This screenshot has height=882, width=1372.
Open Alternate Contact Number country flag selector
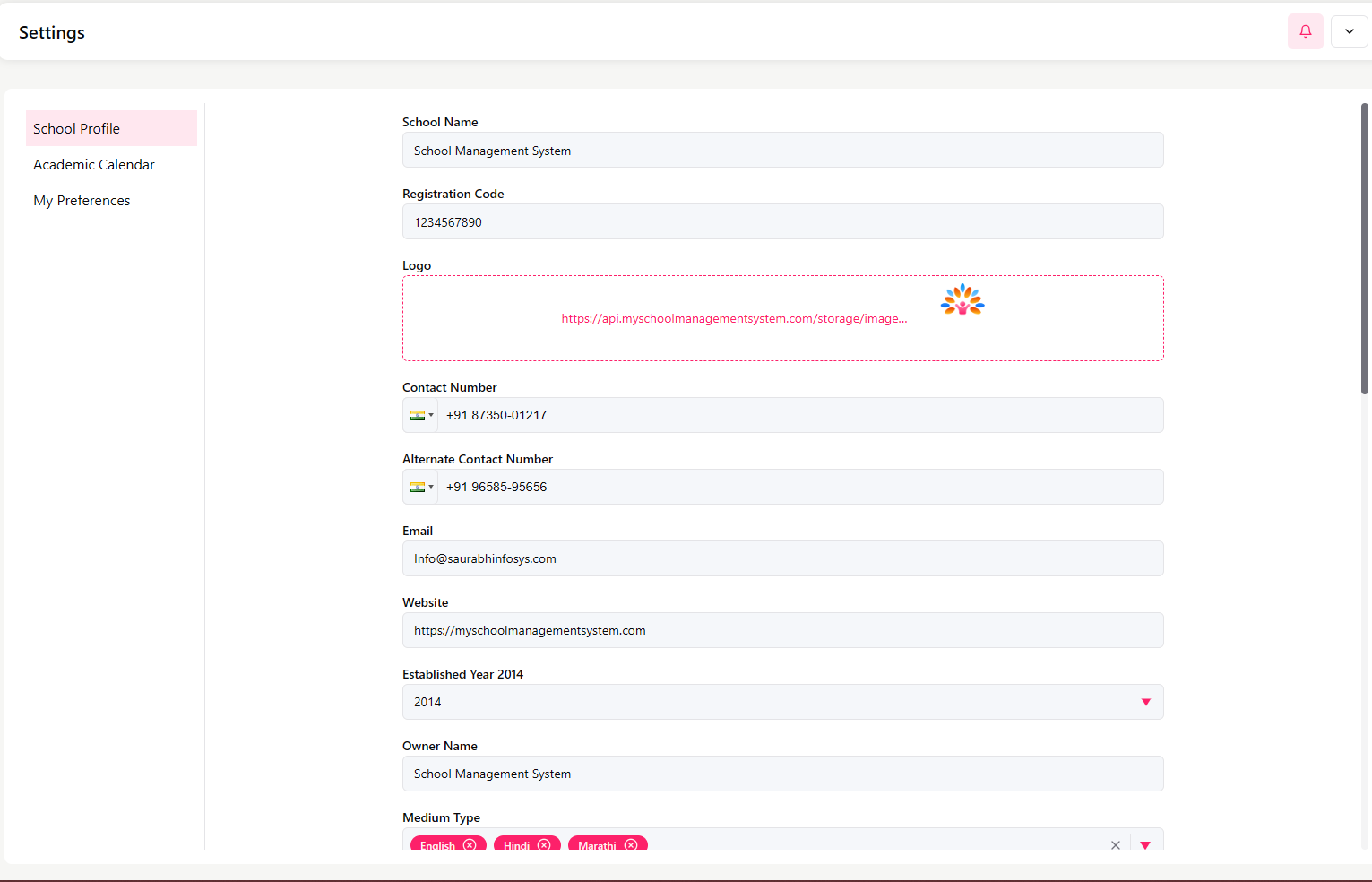(x=420, y=487)
